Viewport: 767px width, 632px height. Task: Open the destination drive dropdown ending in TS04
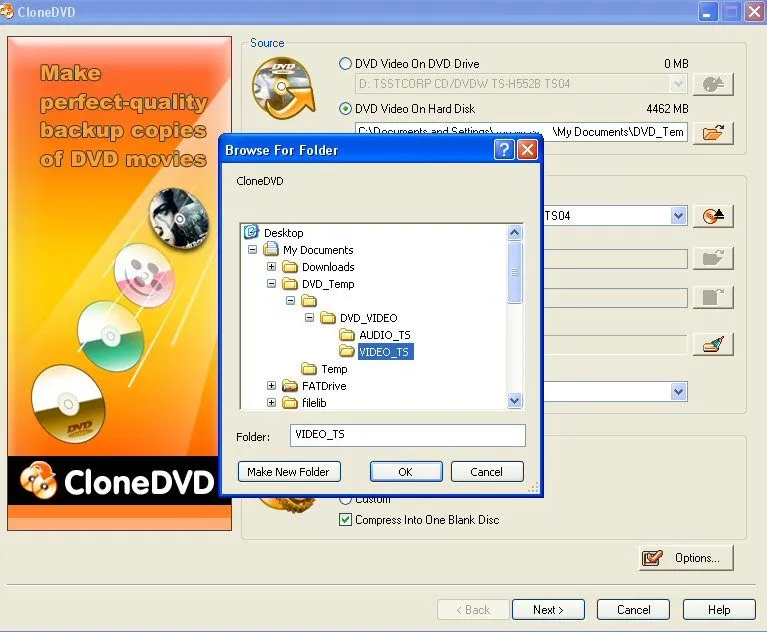(x=678, y=216)
